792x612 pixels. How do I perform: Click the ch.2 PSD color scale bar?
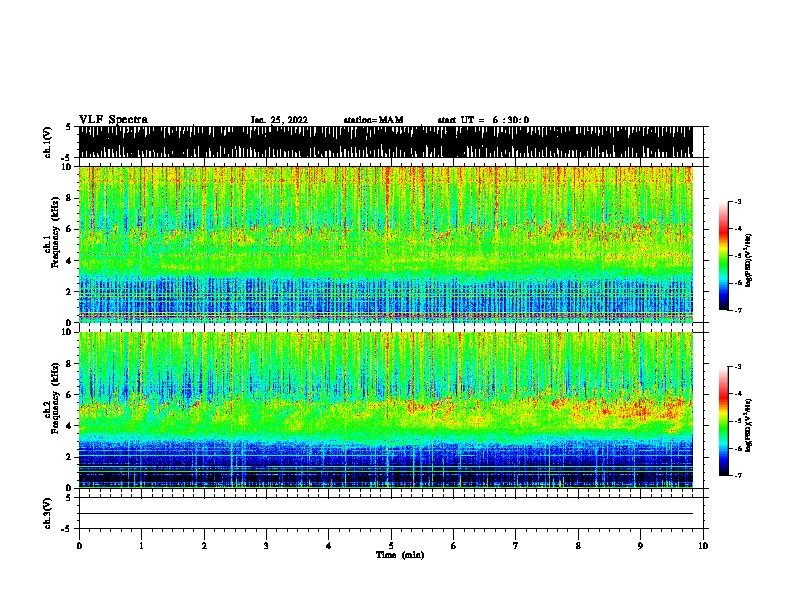[723, 421]
